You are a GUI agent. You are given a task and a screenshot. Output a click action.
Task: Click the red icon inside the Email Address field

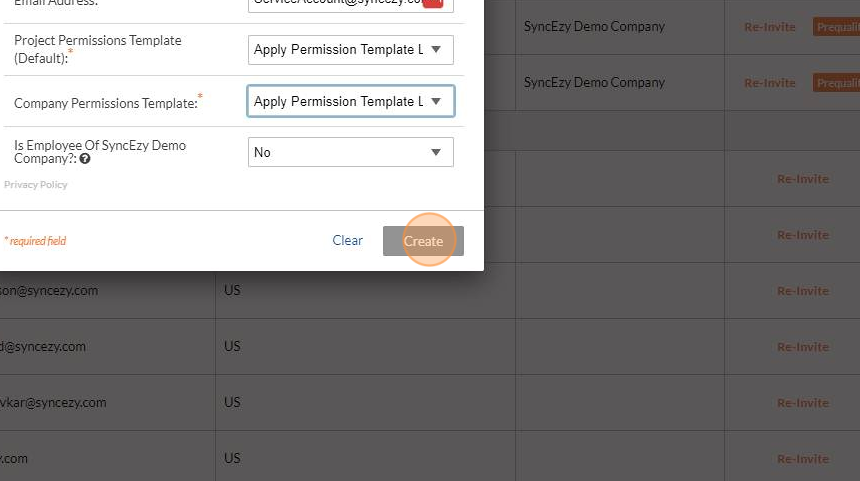coord(433,3)
